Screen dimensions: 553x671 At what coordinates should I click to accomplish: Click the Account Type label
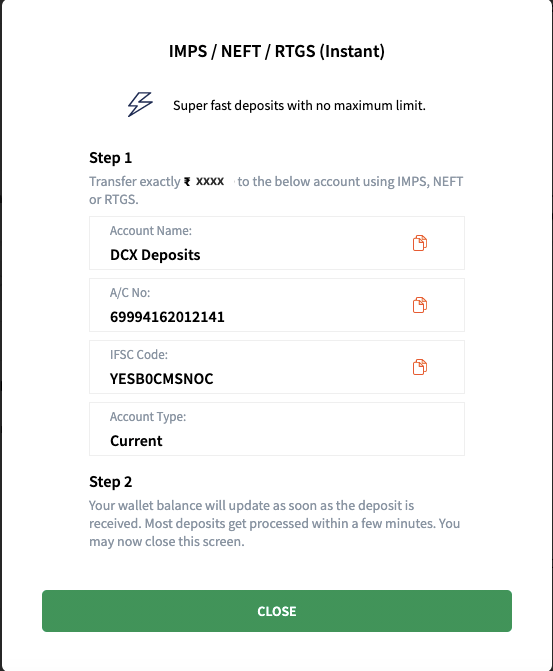tap(148, 417)
